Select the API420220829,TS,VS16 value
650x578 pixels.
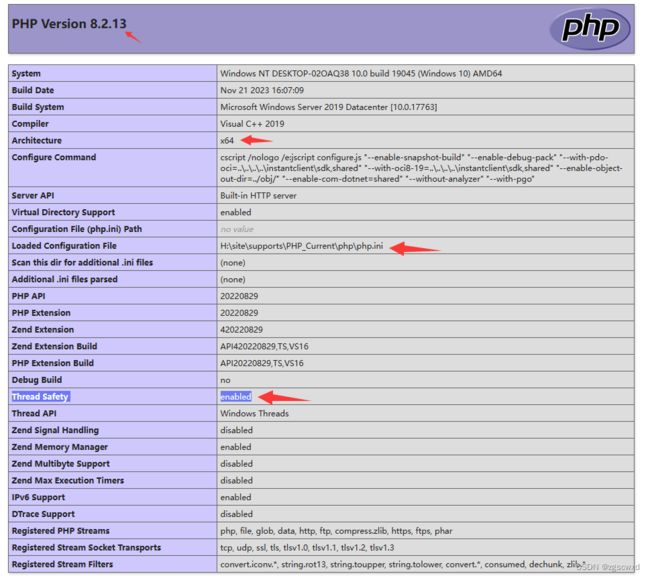tap(264, 346)
